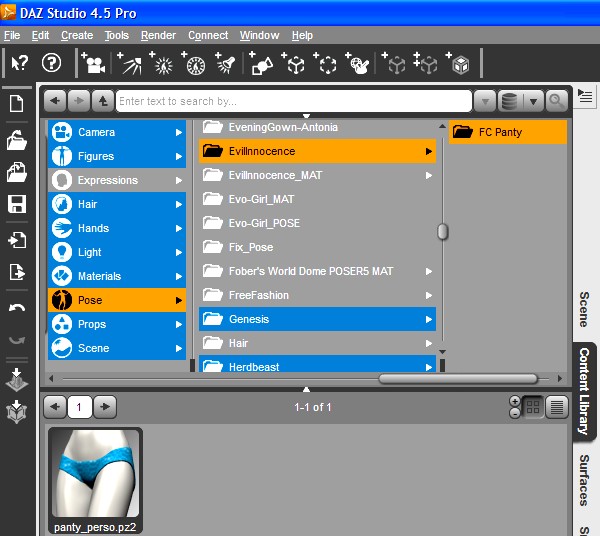Image resolution: width=600 pixels, height=536 pixels.
Task: Expand the Camera category arrow
Action: pyautogui.click(x=179, y=132)
